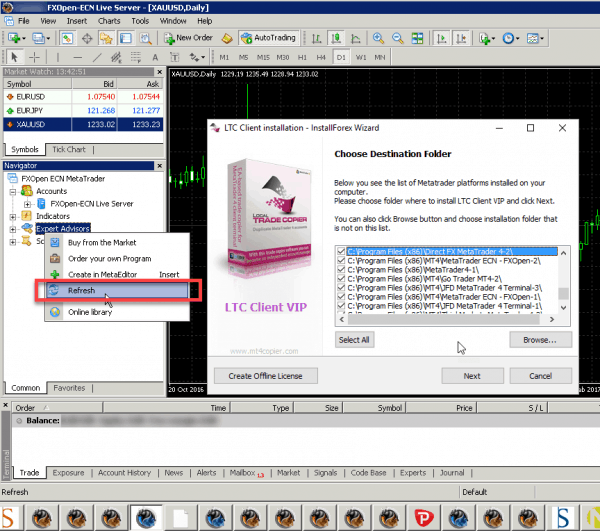The width and height of the screenshot is (600, 531).
Task: Select the Cursor arrow tool
Action: 15,57
